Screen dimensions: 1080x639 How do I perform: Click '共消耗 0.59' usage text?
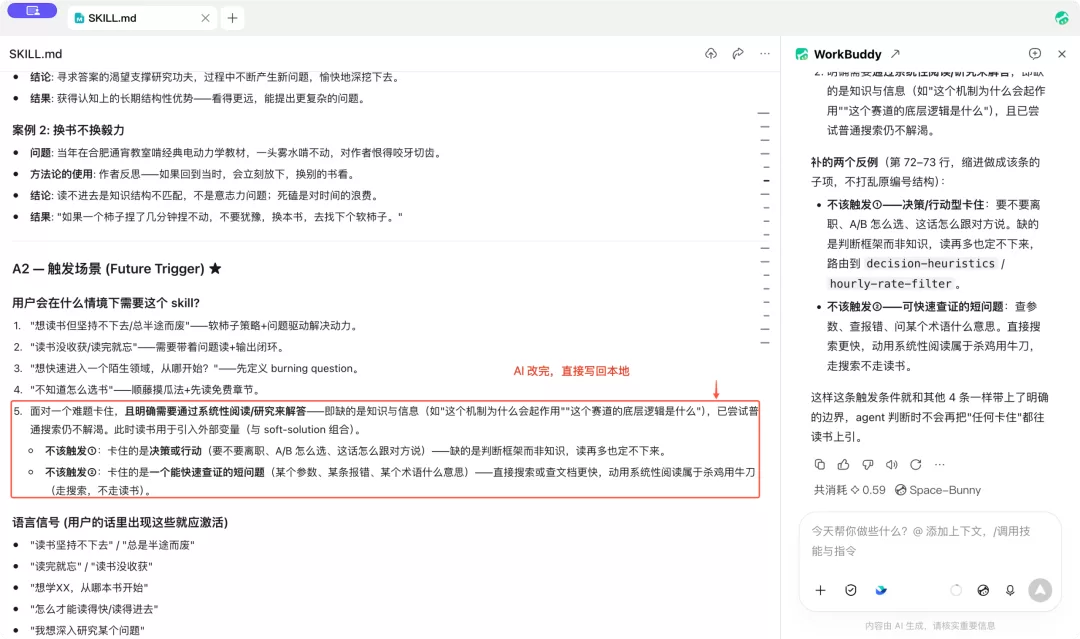(849, 490)
